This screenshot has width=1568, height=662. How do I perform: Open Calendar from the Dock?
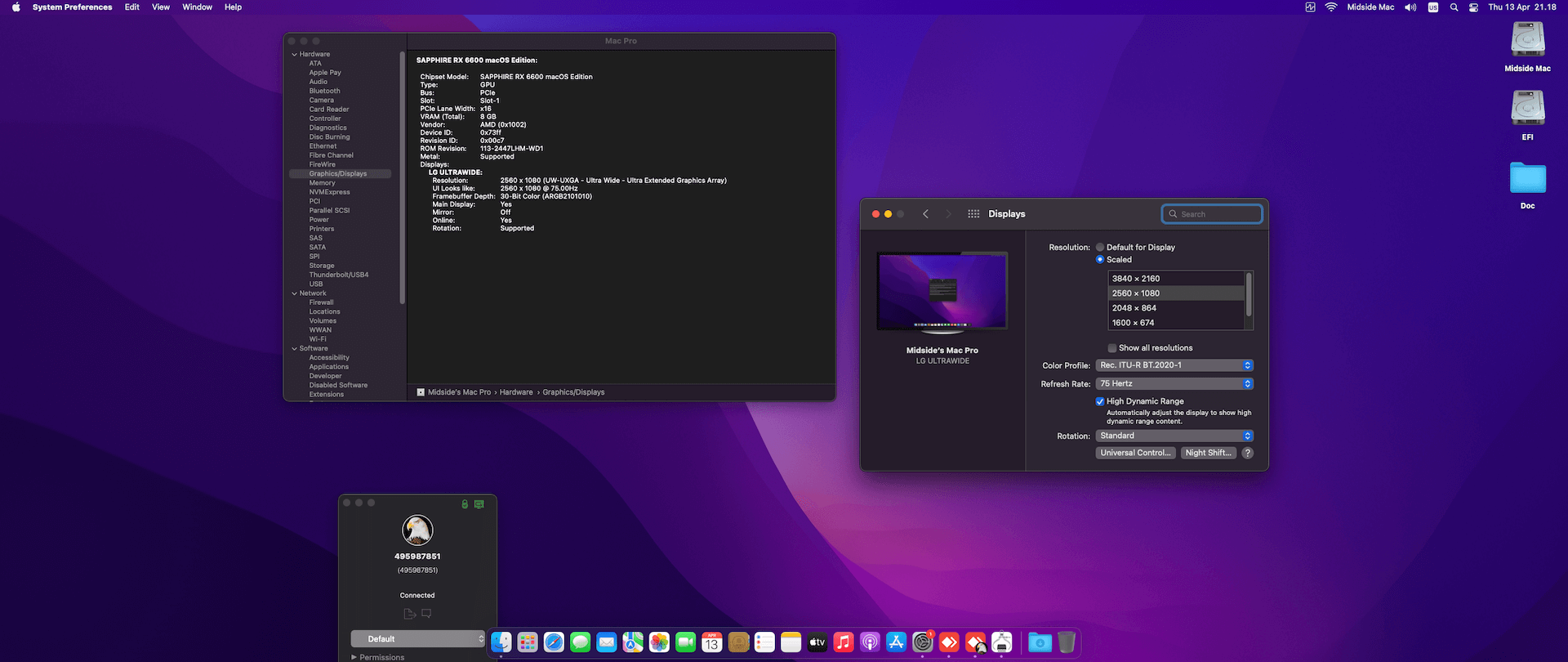coord(712,642)
